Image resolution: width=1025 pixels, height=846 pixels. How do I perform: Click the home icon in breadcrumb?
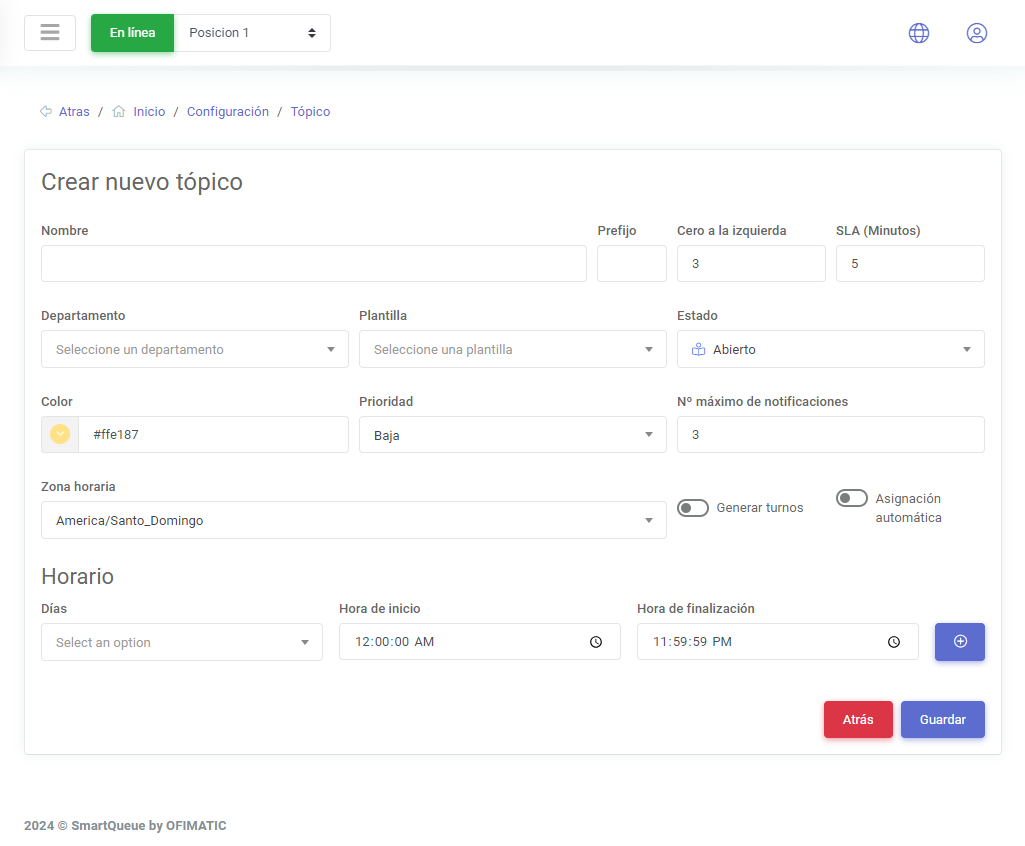click(x=119, y=112)
